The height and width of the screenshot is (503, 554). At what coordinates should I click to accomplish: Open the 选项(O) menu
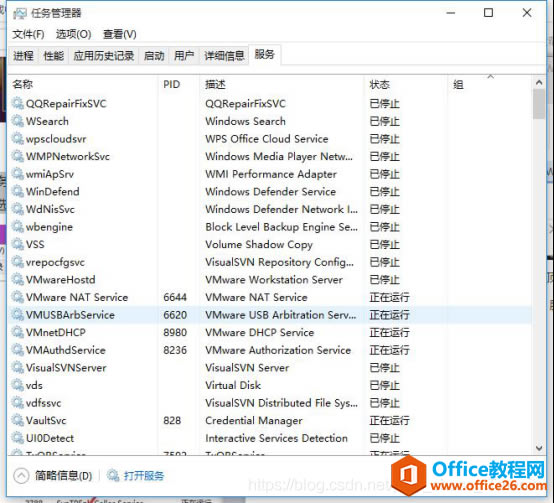(73, 34)
